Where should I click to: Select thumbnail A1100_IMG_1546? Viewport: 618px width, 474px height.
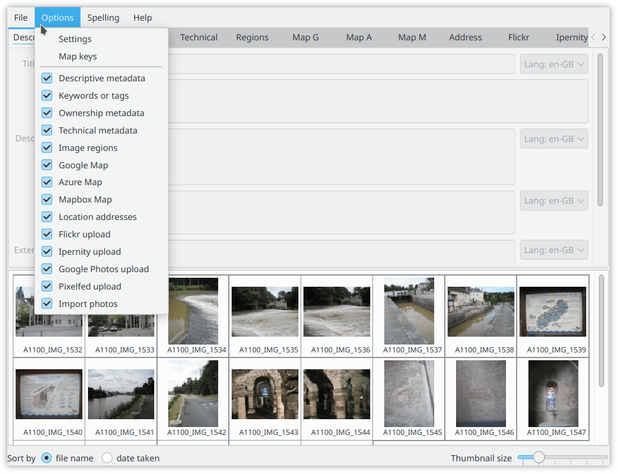(481, 399)
